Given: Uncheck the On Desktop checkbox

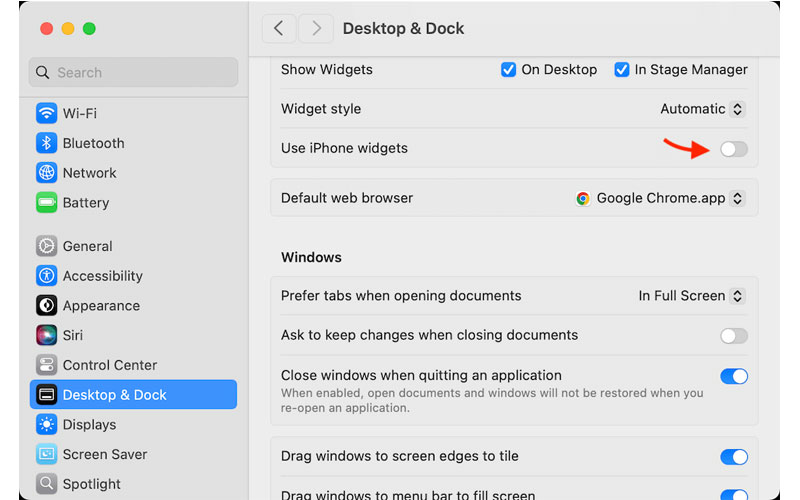Looking at the screenshot, I should [508, 69].
